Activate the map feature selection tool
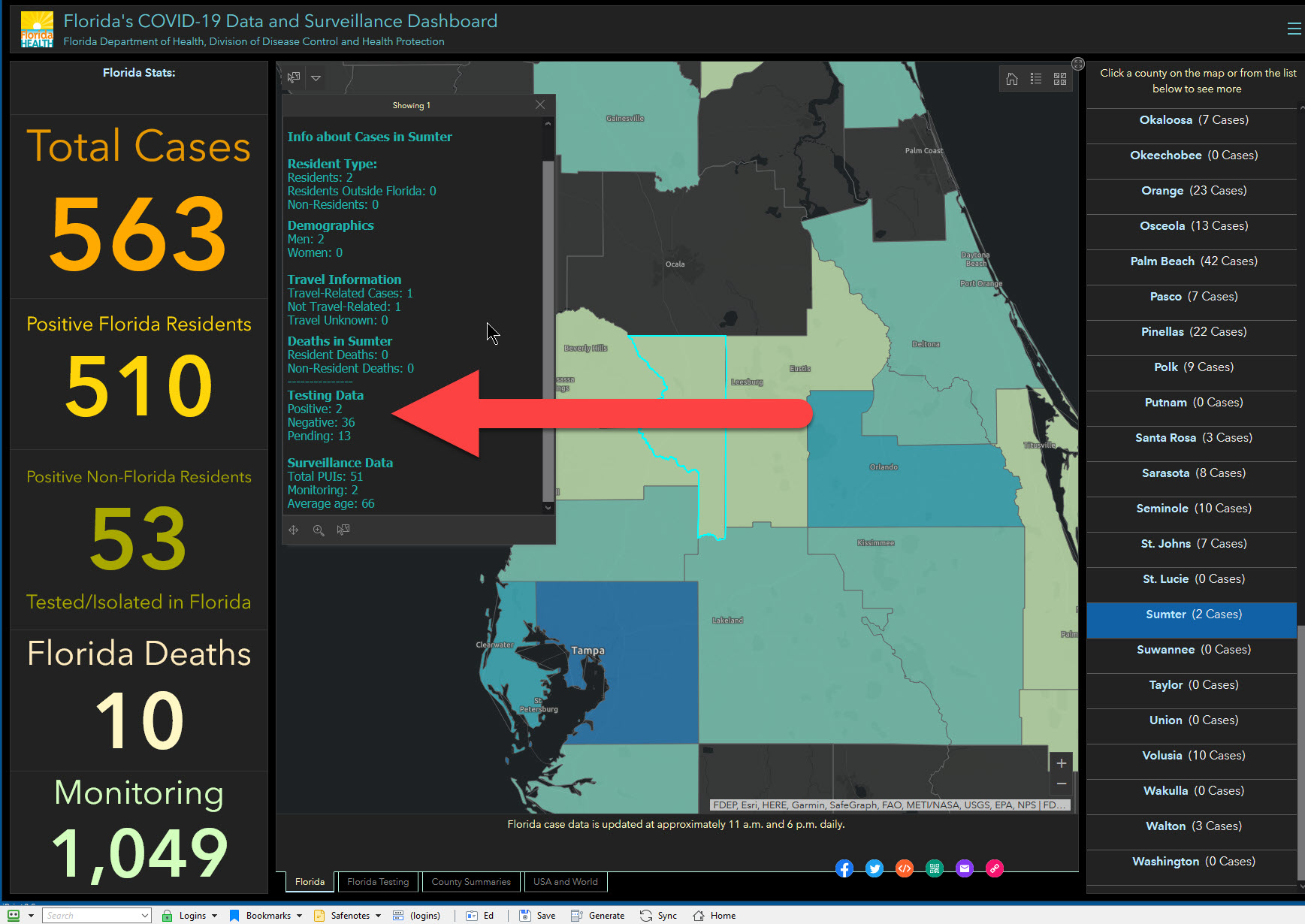This screenshot has height=924, width=1305. click(x=294, y=77)
